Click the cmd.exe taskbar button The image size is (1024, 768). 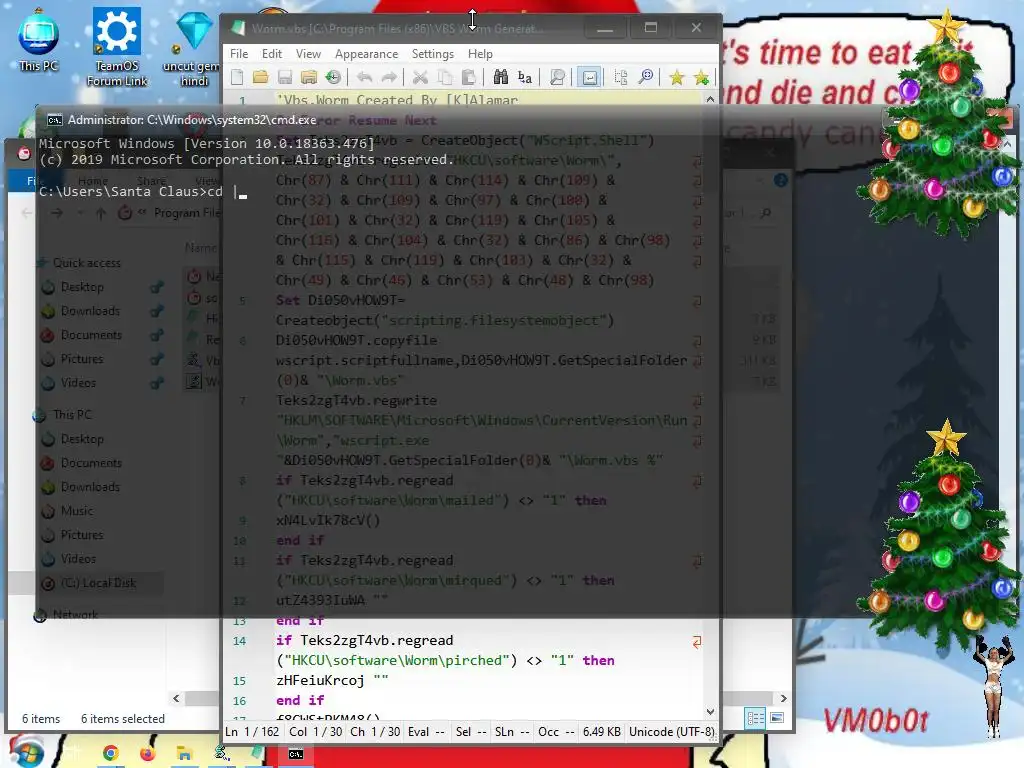[x=296, y=754]
